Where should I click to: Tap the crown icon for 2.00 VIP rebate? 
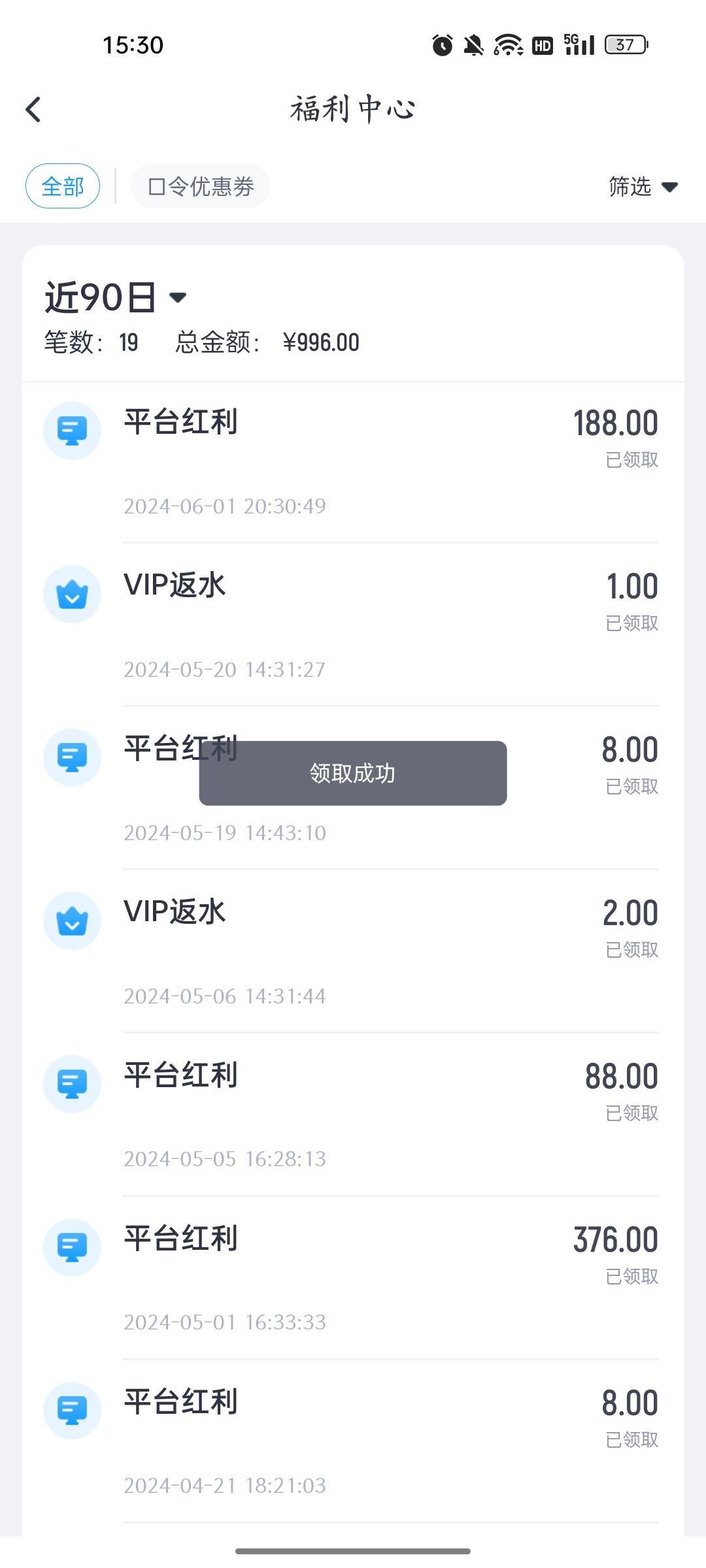click(x=72, y=921)
